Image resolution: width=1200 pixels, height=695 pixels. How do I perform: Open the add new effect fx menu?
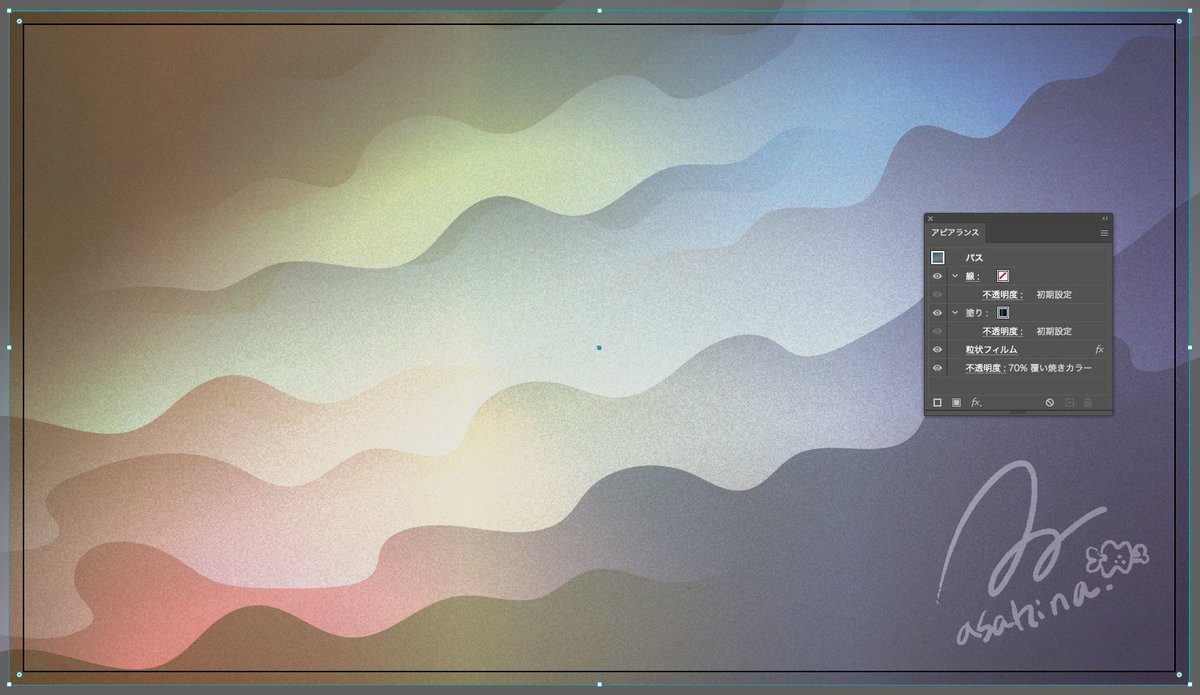(976, 402)
